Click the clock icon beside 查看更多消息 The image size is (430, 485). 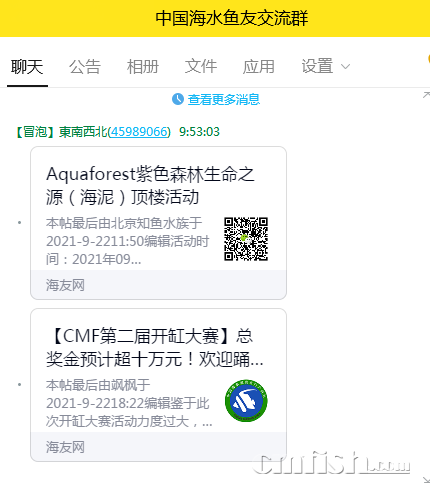click(x=178, y=99)
